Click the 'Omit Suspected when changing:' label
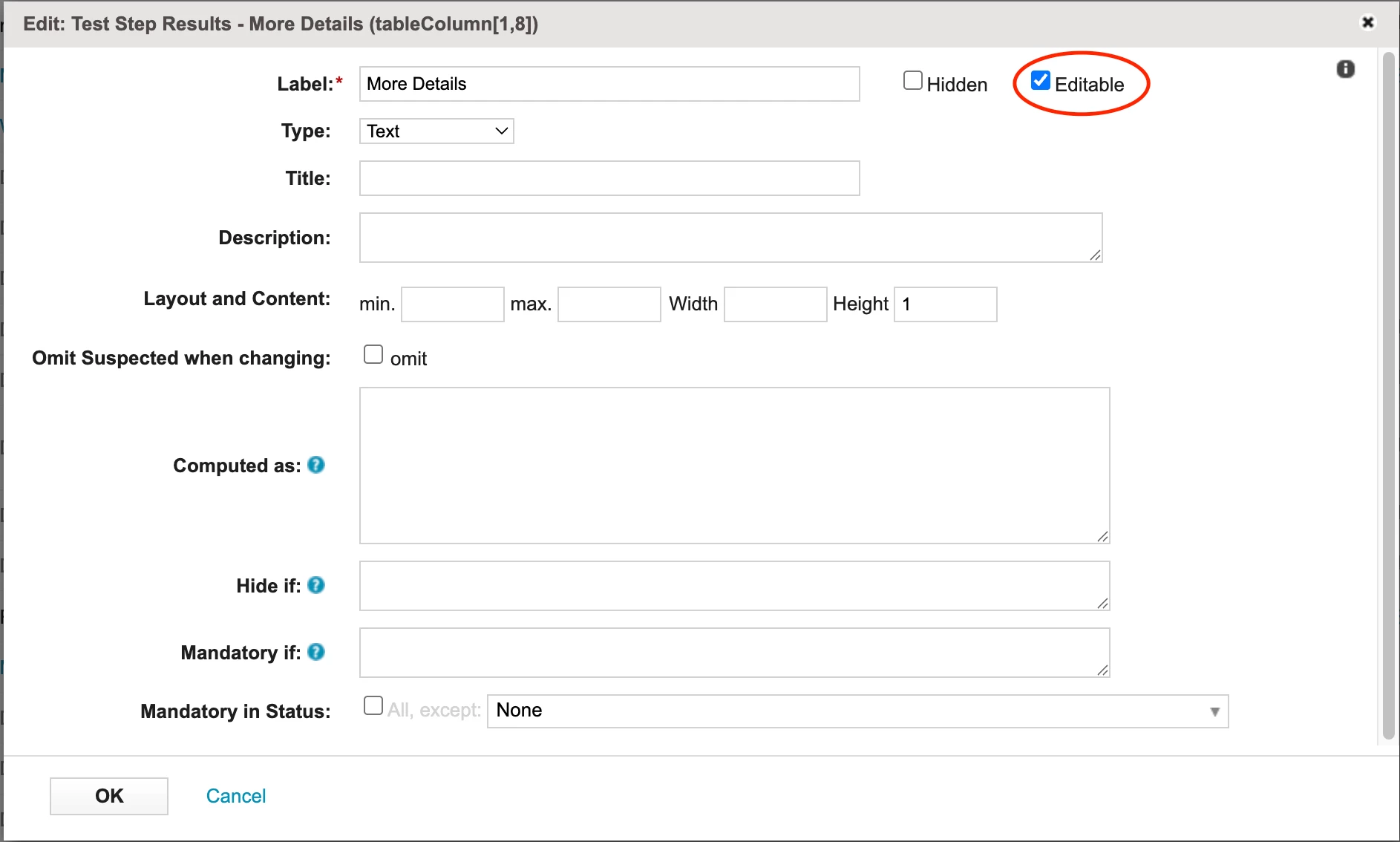 (x=181, y=358)
